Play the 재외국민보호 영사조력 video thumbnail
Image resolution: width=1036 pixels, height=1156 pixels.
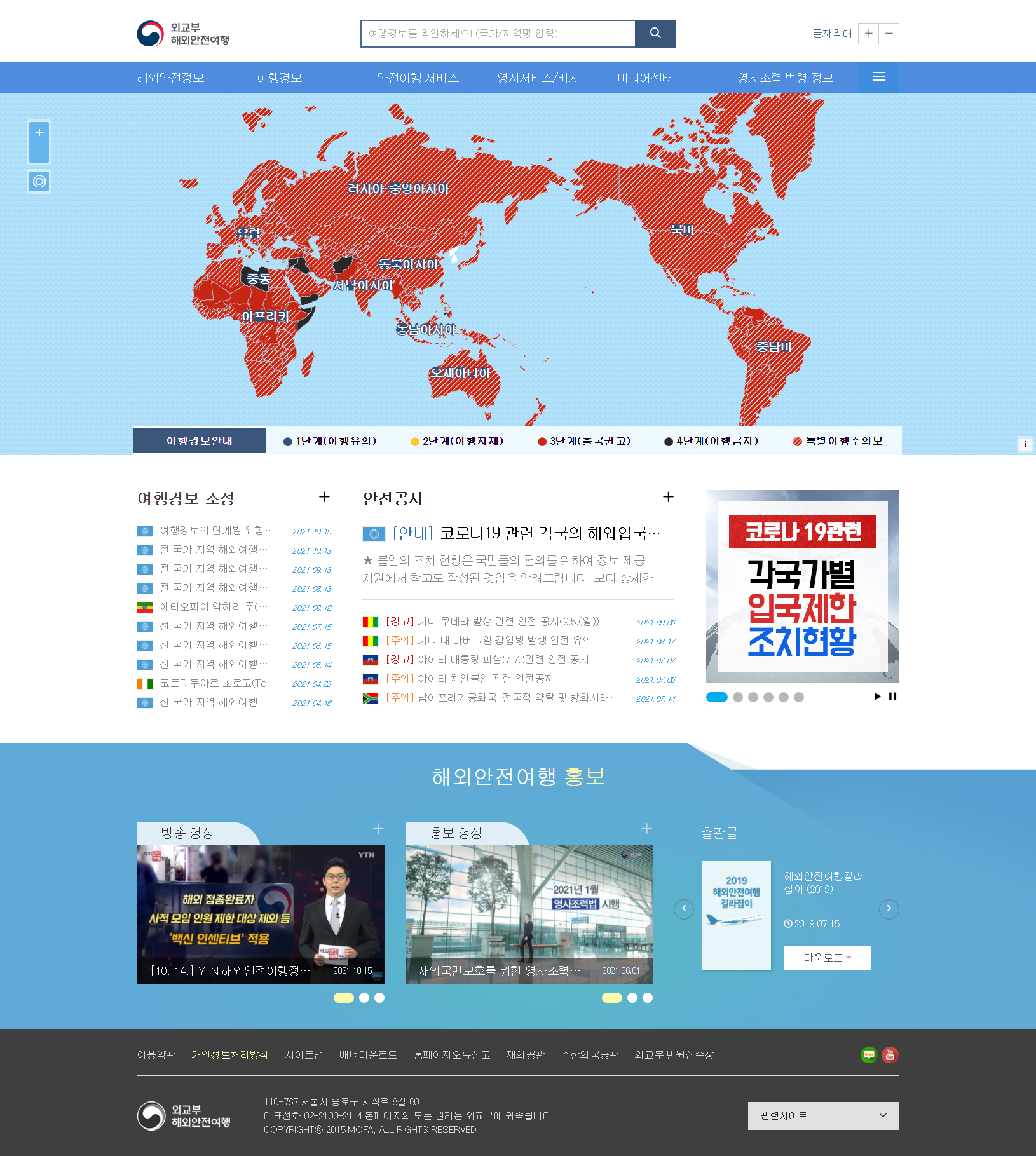tap(529, 915)
